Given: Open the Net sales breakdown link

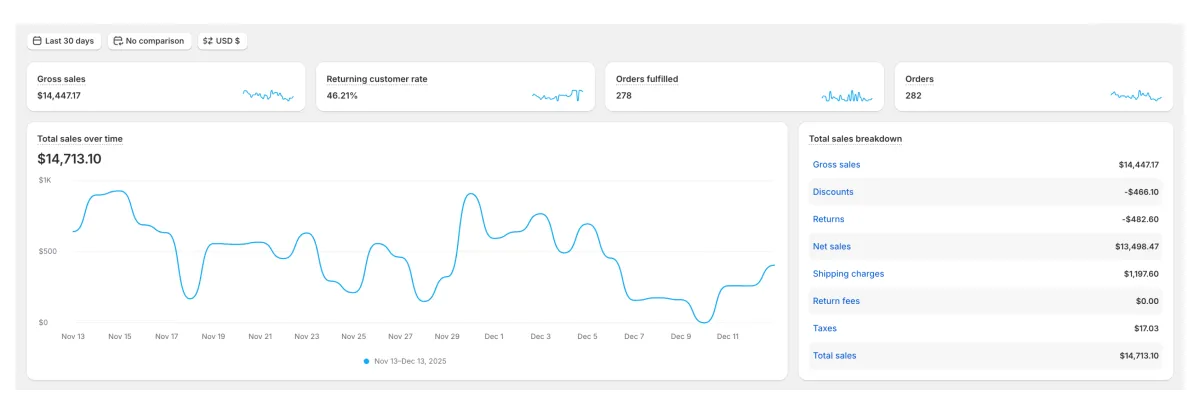Looking at the screenshot, I should point(832,246).
